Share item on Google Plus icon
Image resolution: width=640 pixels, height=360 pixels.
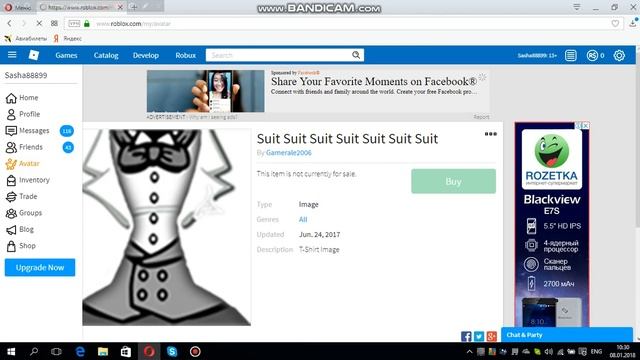[x=491, y=336]
